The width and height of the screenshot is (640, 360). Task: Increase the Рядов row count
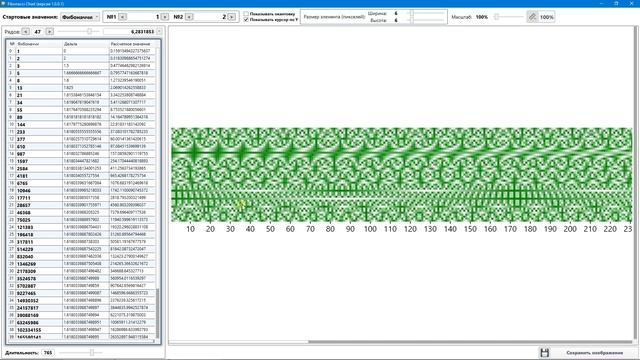49,31
